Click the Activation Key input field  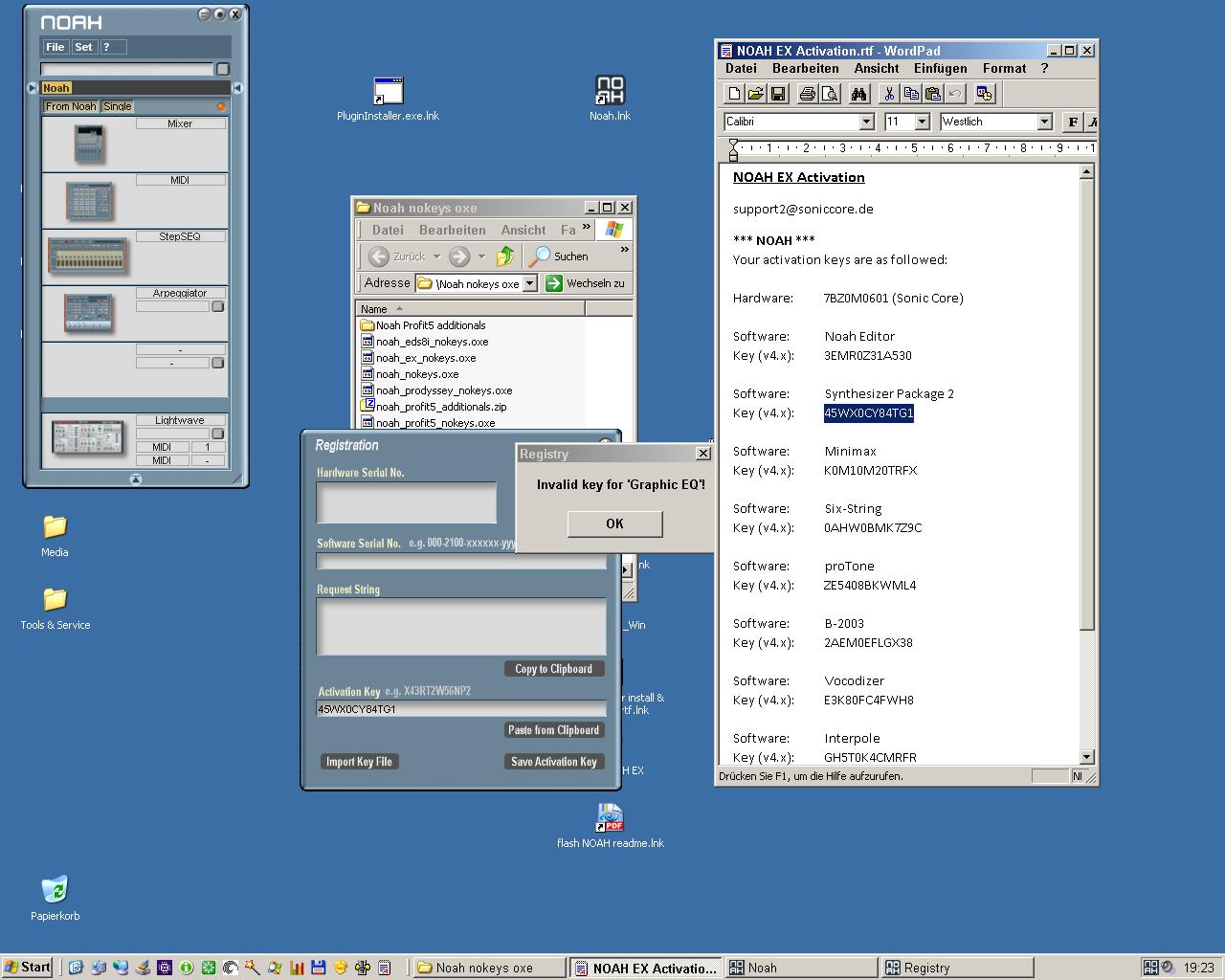(x=461, y=709)
